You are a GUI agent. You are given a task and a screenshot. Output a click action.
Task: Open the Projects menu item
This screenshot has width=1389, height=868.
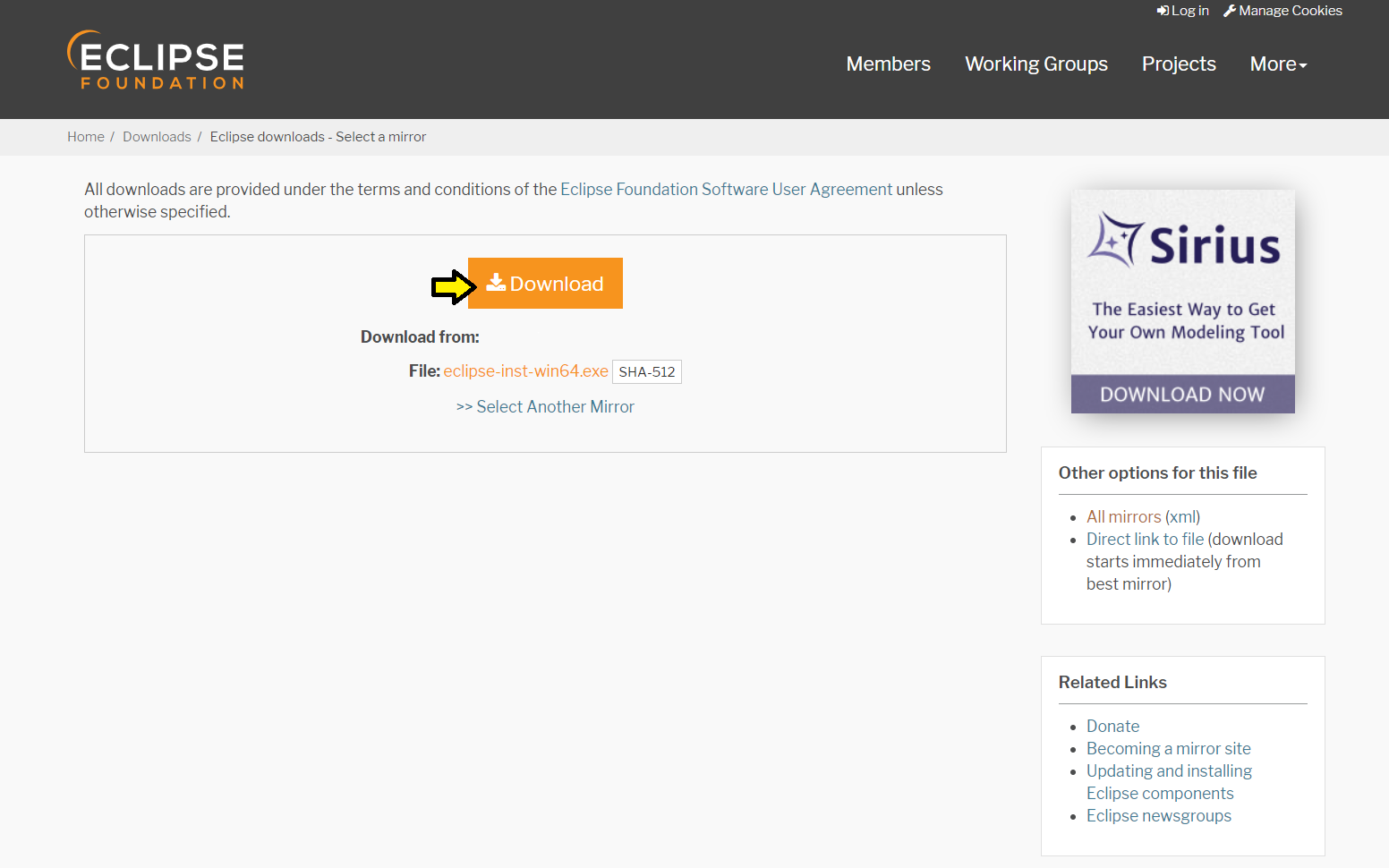coord(1179,64)
